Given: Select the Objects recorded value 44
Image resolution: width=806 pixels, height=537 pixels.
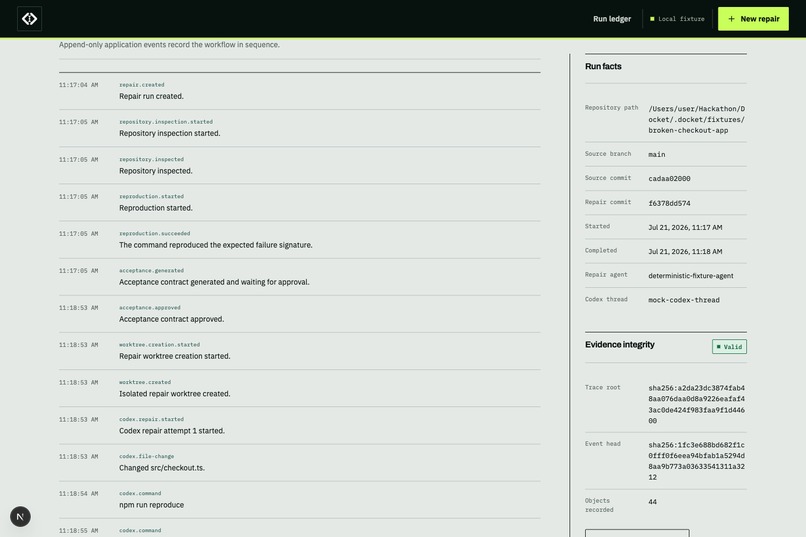Looking at the screenshot, I should [x=652, y=502].
